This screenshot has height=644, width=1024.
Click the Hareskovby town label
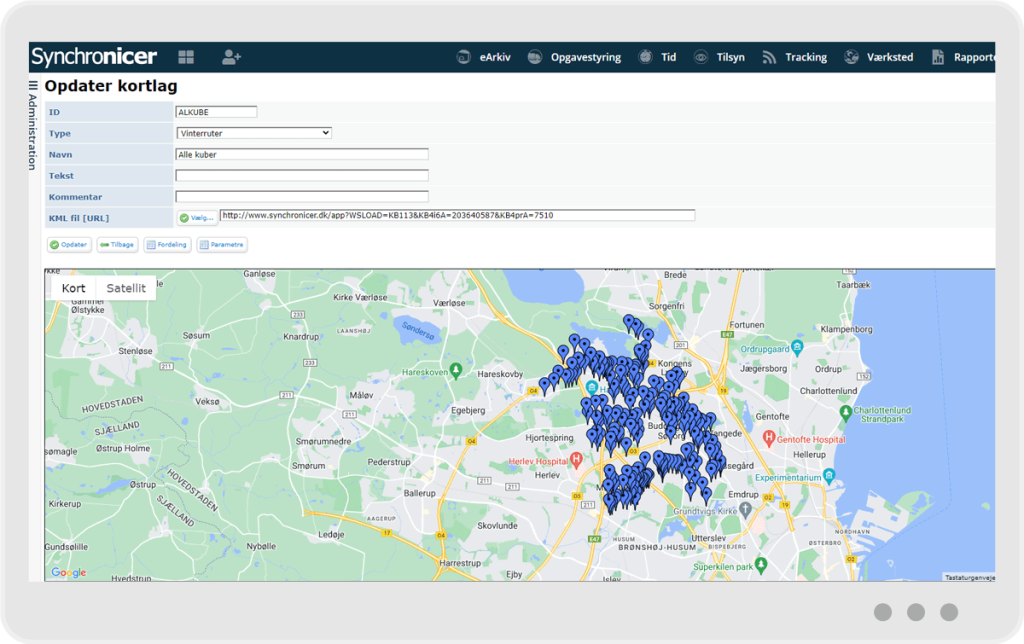click(500, 374)
